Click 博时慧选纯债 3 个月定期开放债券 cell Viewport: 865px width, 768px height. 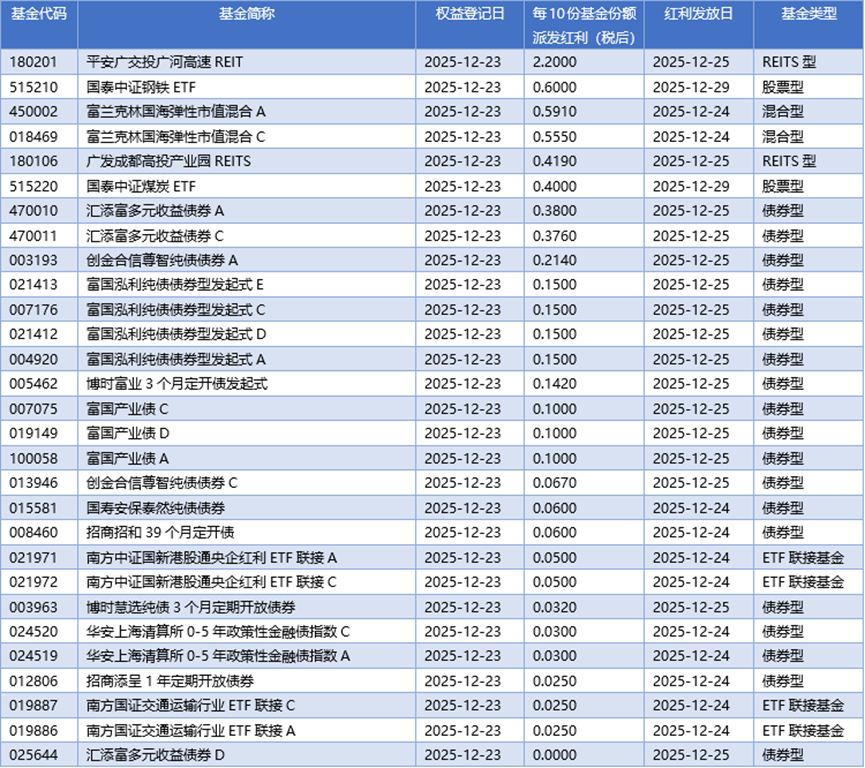pyautogui.click(x=191, y=608)
